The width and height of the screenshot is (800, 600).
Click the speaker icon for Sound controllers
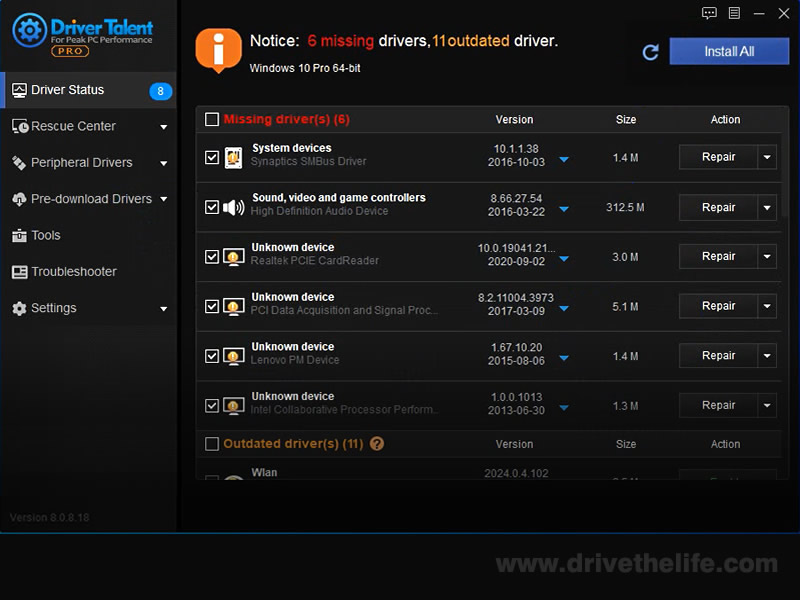tap(233, 207)
